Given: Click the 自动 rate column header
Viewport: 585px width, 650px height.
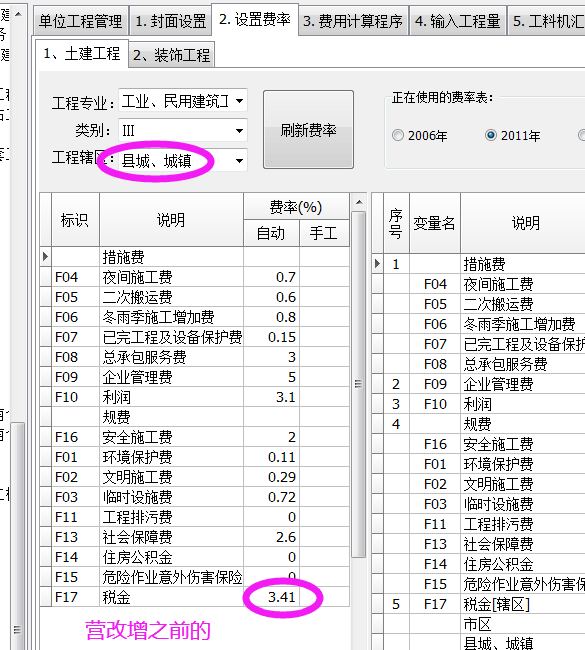Looking at the screenshot, I should 271,233.
